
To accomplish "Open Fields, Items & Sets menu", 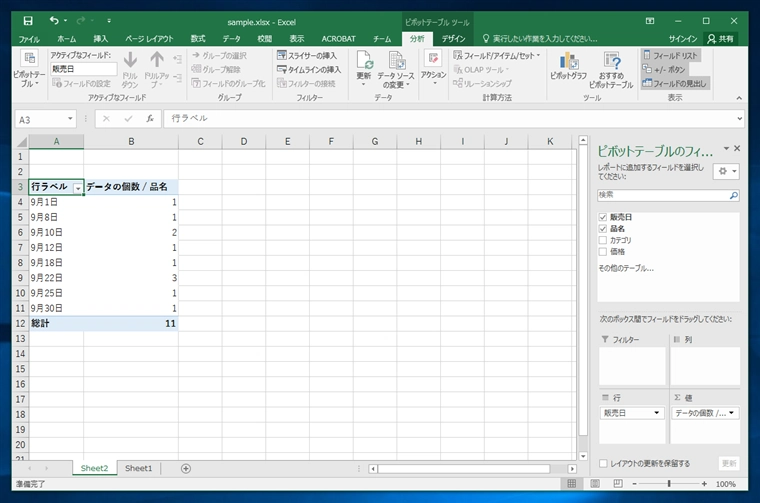I will click(x=497, y=55).
